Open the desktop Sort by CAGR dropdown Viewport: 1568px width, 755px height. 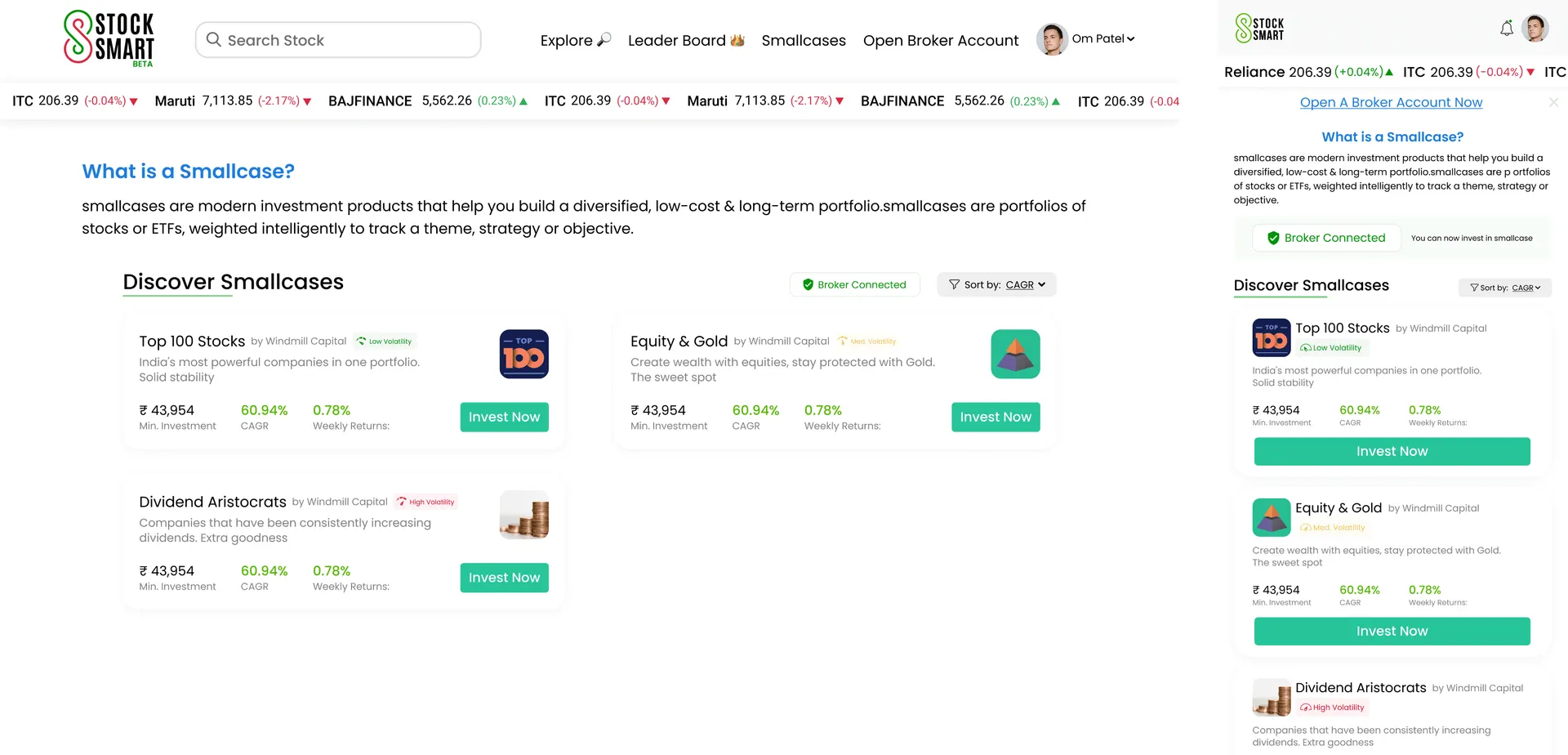tap(996, 284)
